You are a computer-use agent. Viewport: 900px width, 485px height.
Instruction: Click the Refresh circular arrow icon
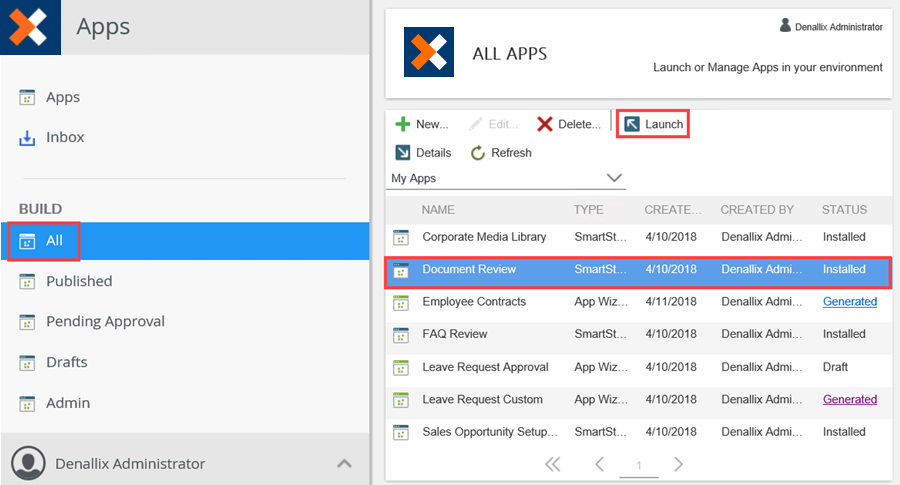pos(478,153)
